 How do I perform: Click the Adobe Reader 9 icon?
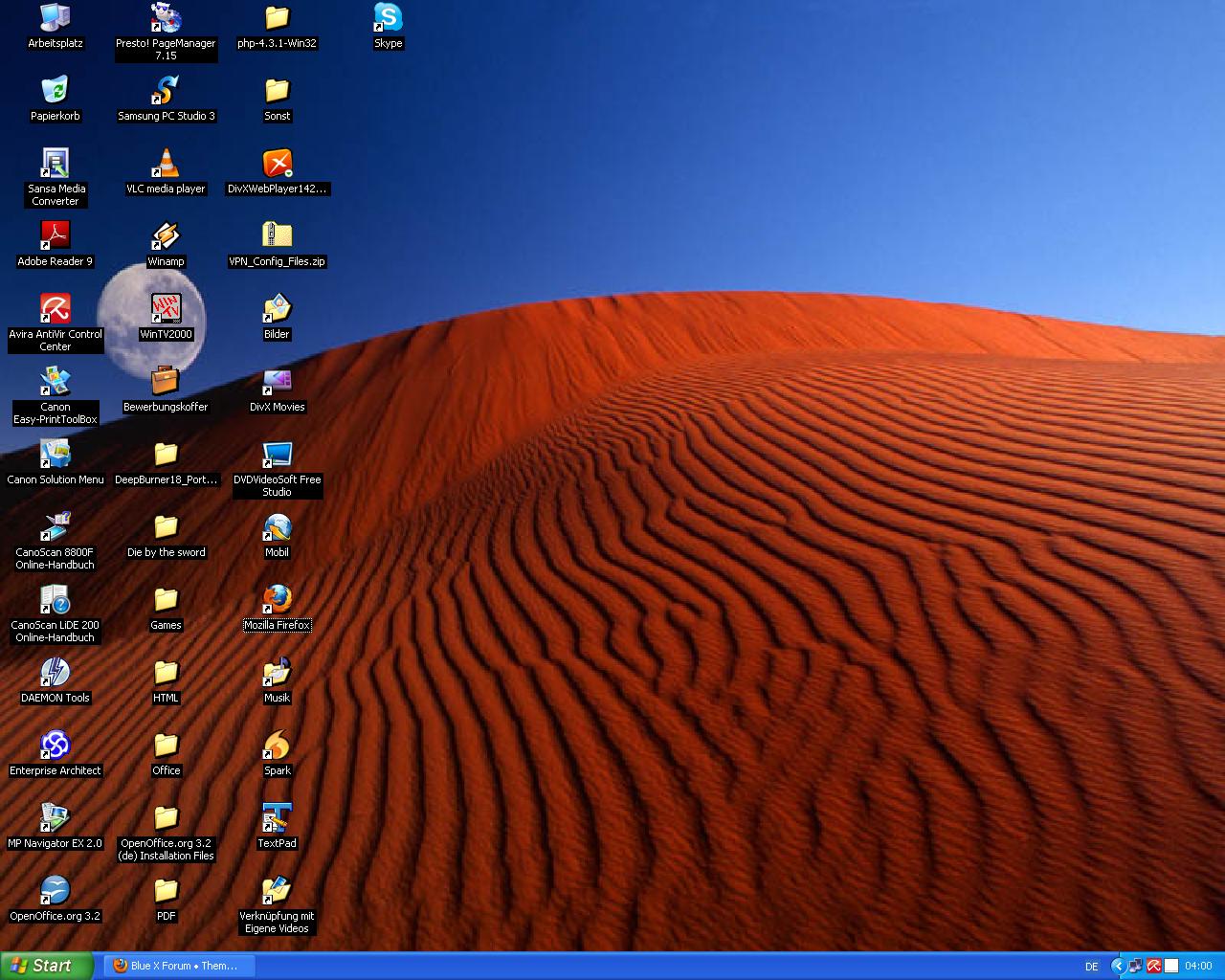click(56, 236)
